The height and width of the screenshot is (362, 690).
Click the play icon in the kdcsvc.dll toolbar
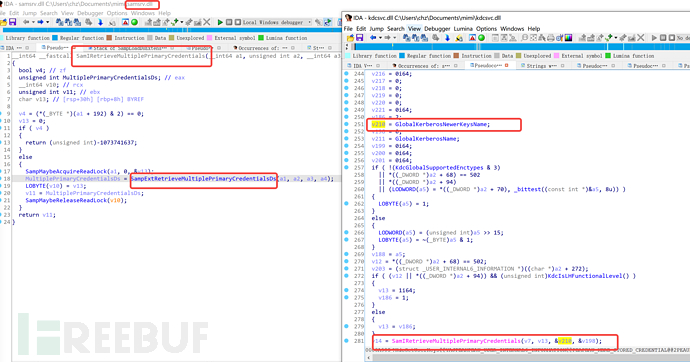(x=654, y=38)
